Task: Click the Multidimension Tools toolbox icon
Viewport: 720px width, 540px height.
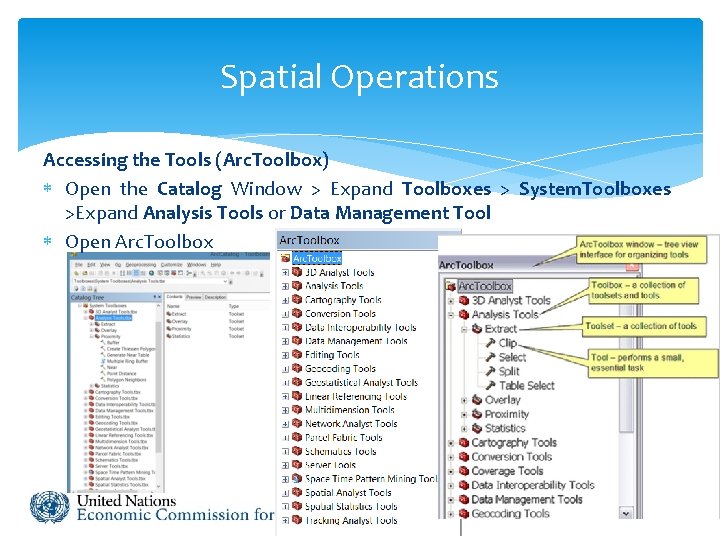Action: click(297, 410)
